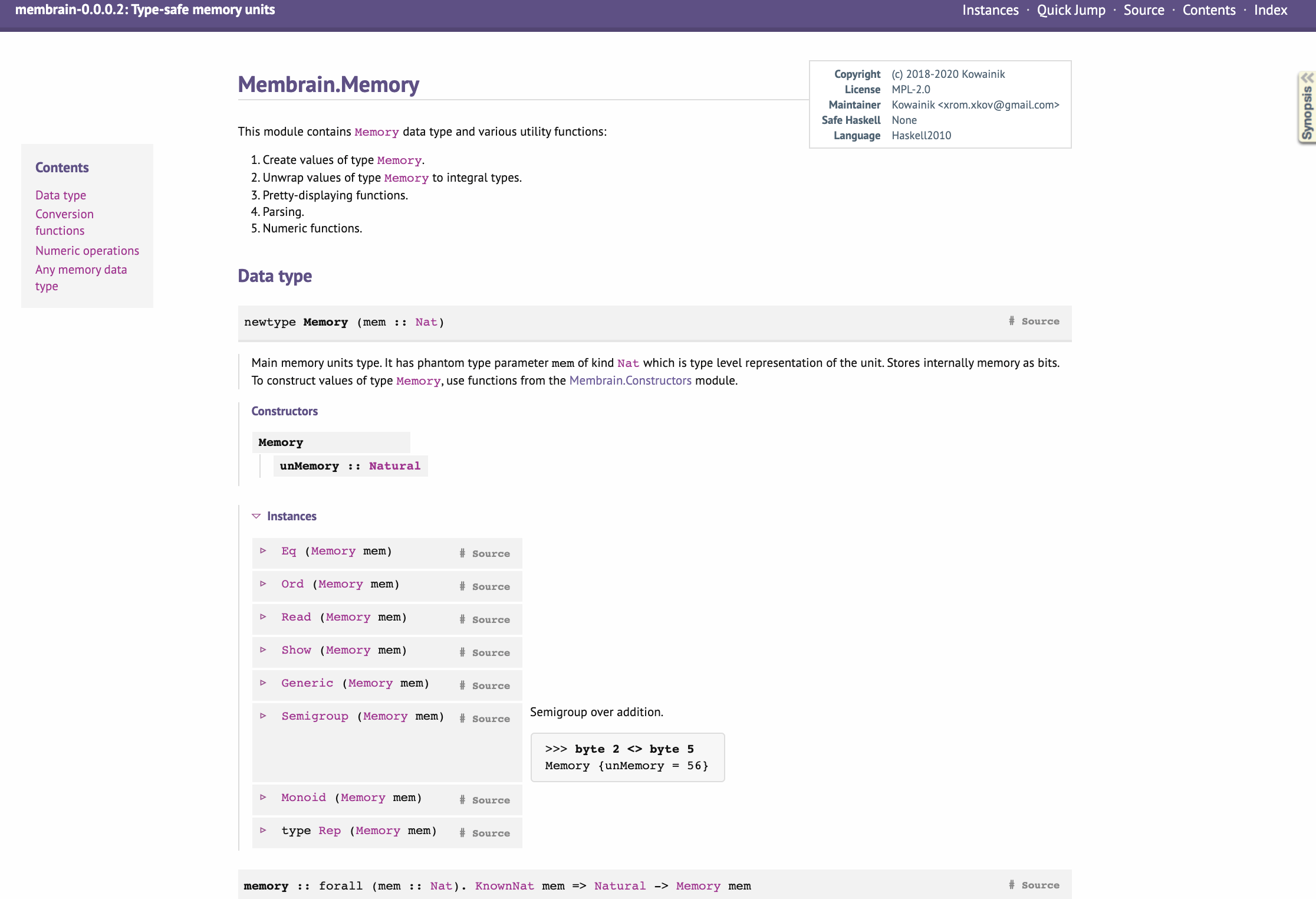Follow the Membrain.Constructors module link
This screenshot has width=1316, height=899.
point(630,380)
